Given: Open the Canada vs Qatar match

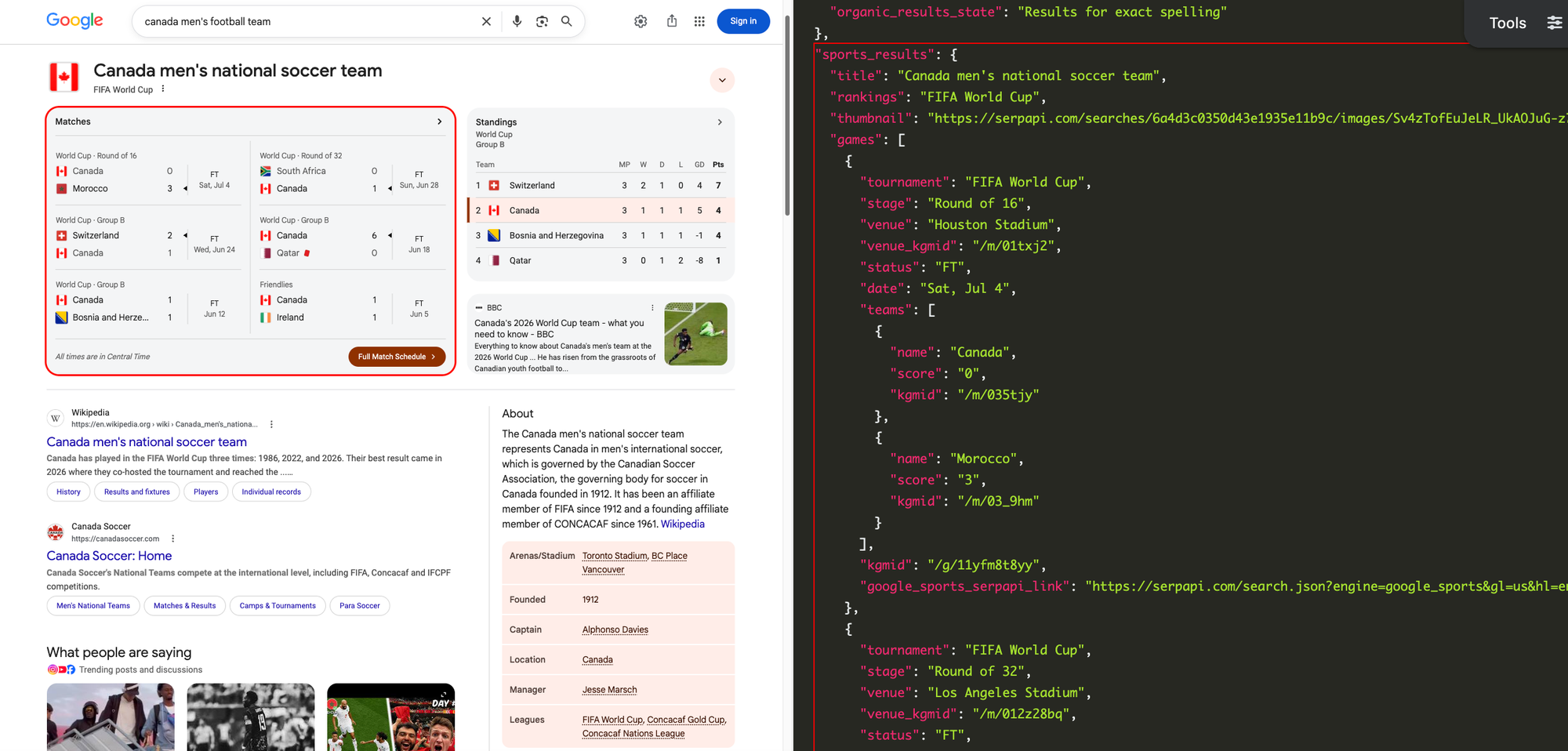Looking at the screenshot, I should [x=353, y=237].
